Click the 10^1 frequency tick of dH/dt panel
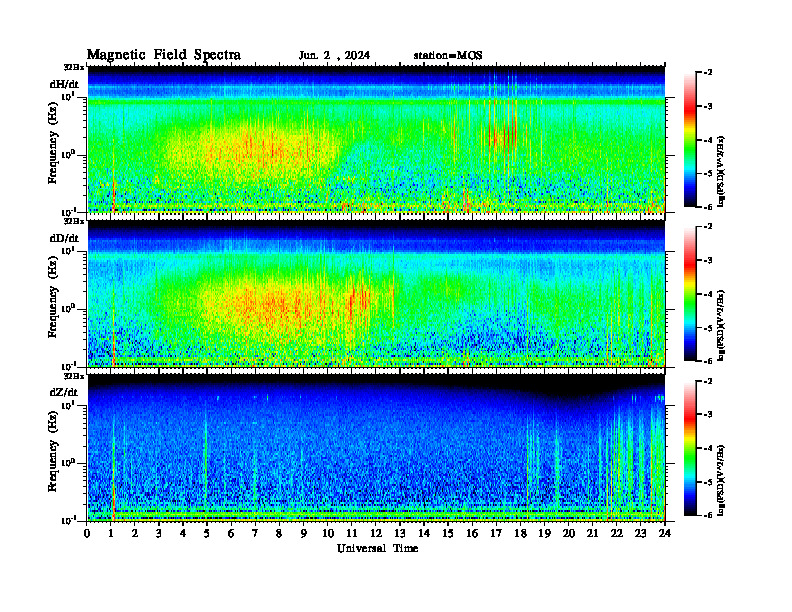This screenshot has height=612, width=792. 68,96
